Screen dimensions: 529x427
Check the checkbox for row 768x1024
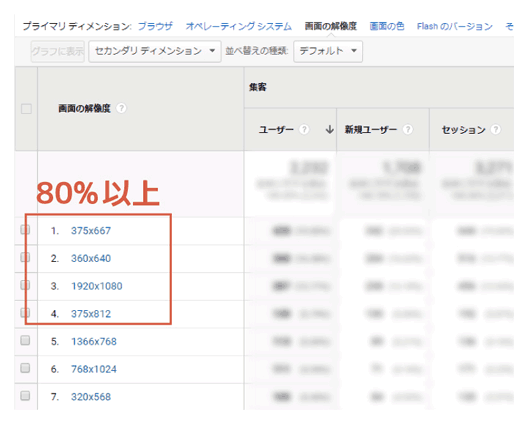(25, 368)
